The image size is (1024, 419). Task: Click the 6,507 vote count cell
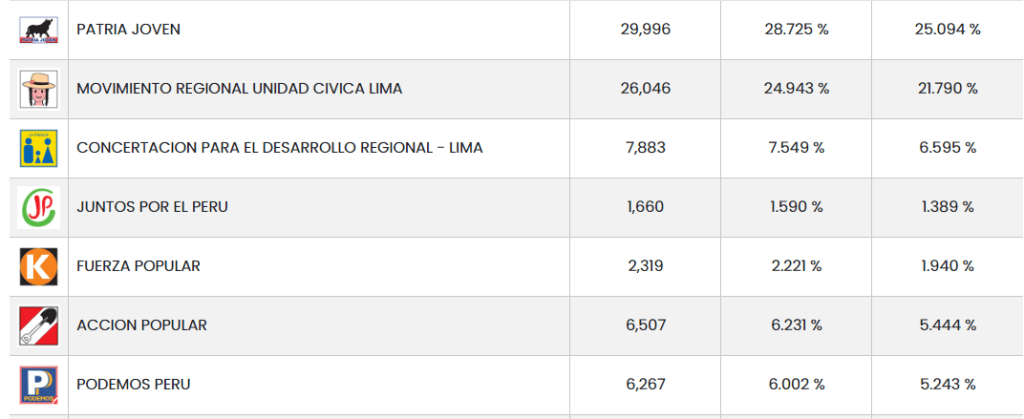pyautogui.click(x=645, y=325)
